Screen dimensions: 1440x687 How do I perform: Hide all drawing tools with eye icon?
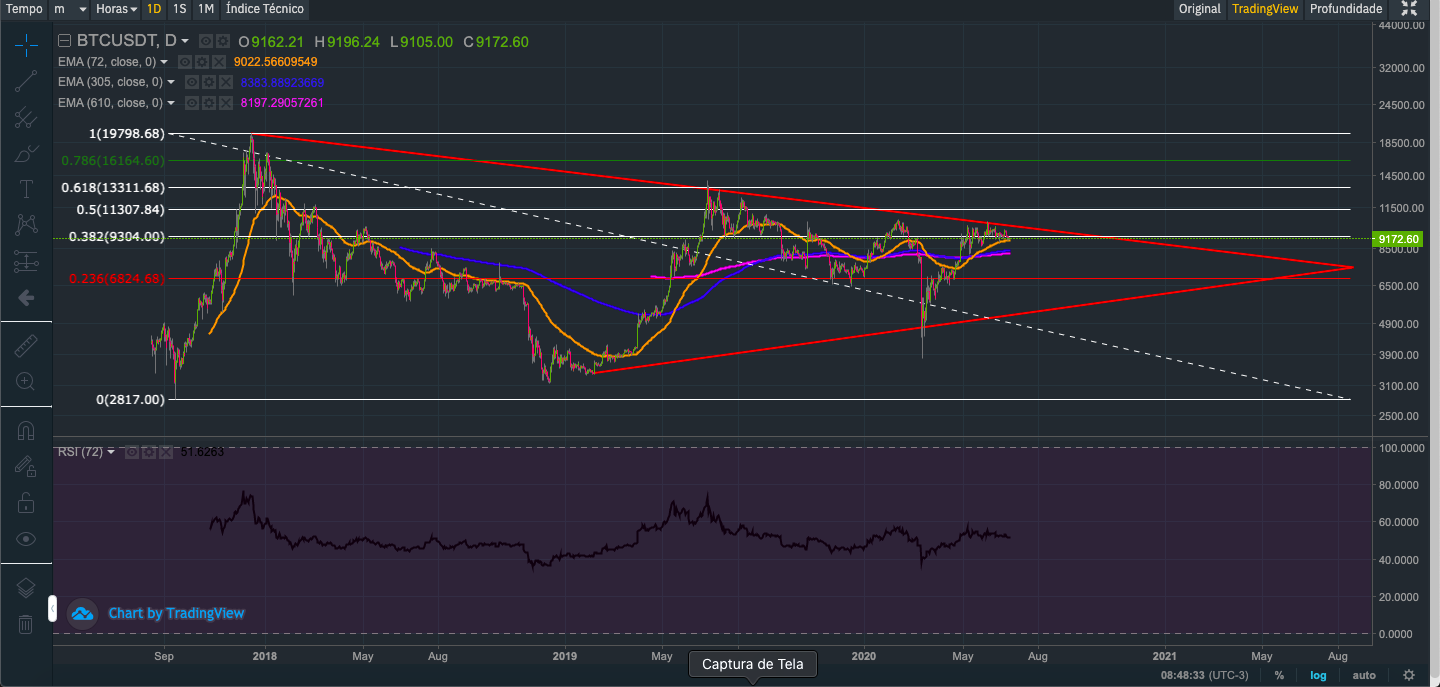(x=26, y=538)
